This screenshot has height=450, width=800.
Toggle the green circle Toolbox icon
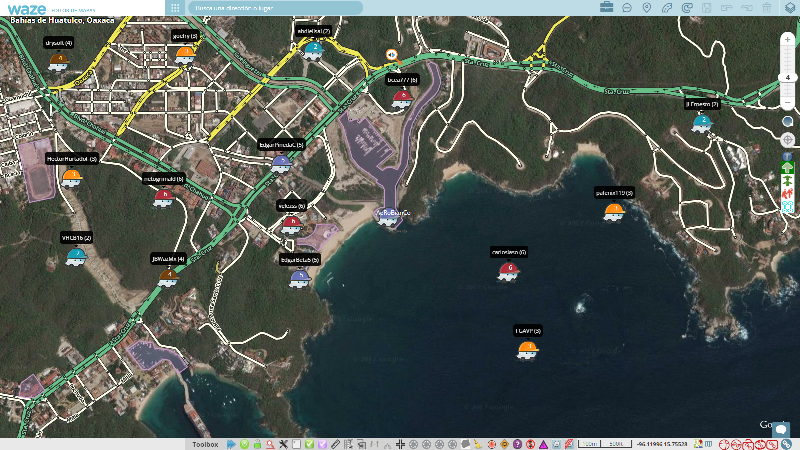(244, 444)
